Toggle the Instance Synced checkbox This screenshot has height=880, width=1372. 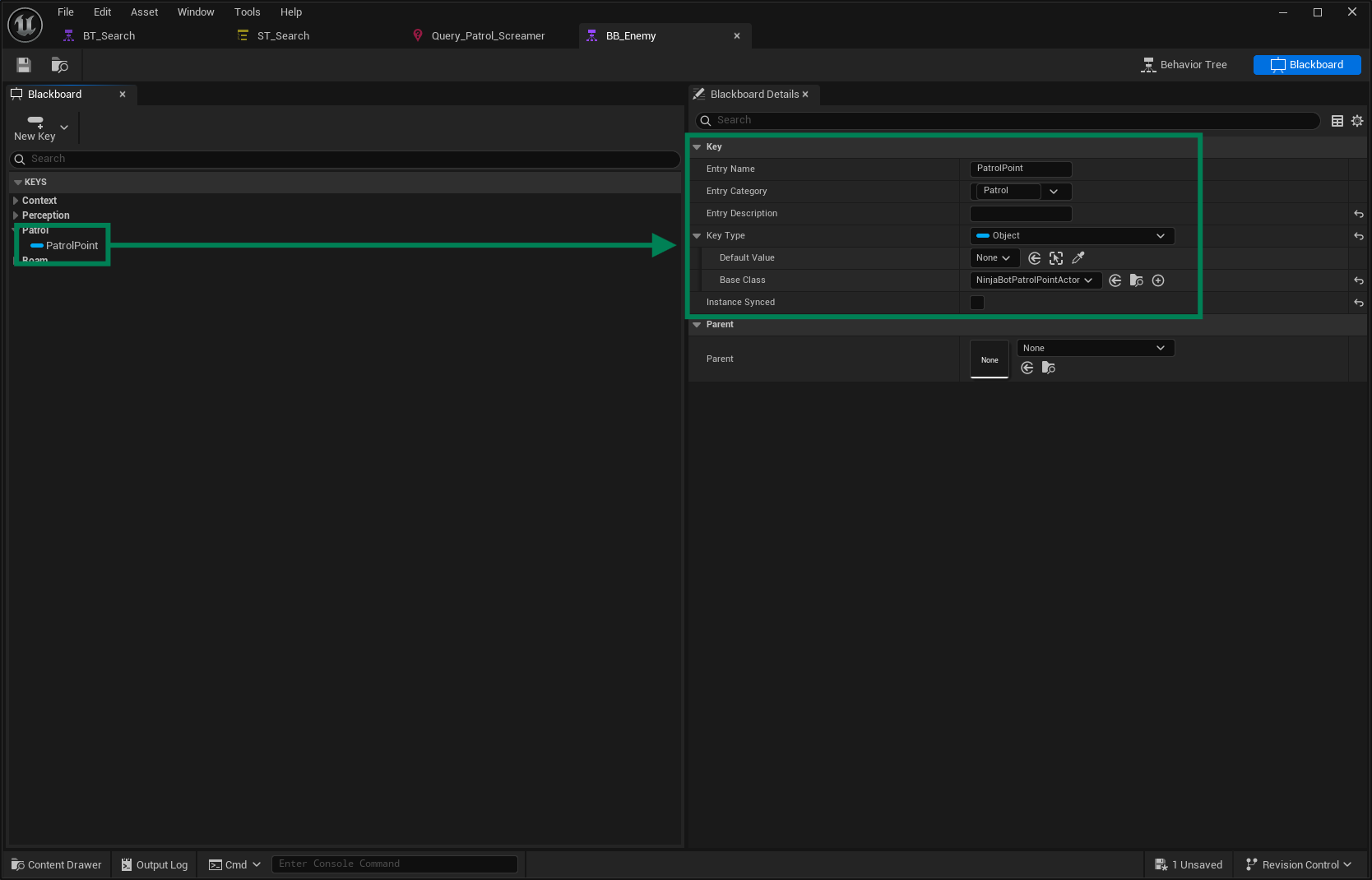click(x=977, y=303)
